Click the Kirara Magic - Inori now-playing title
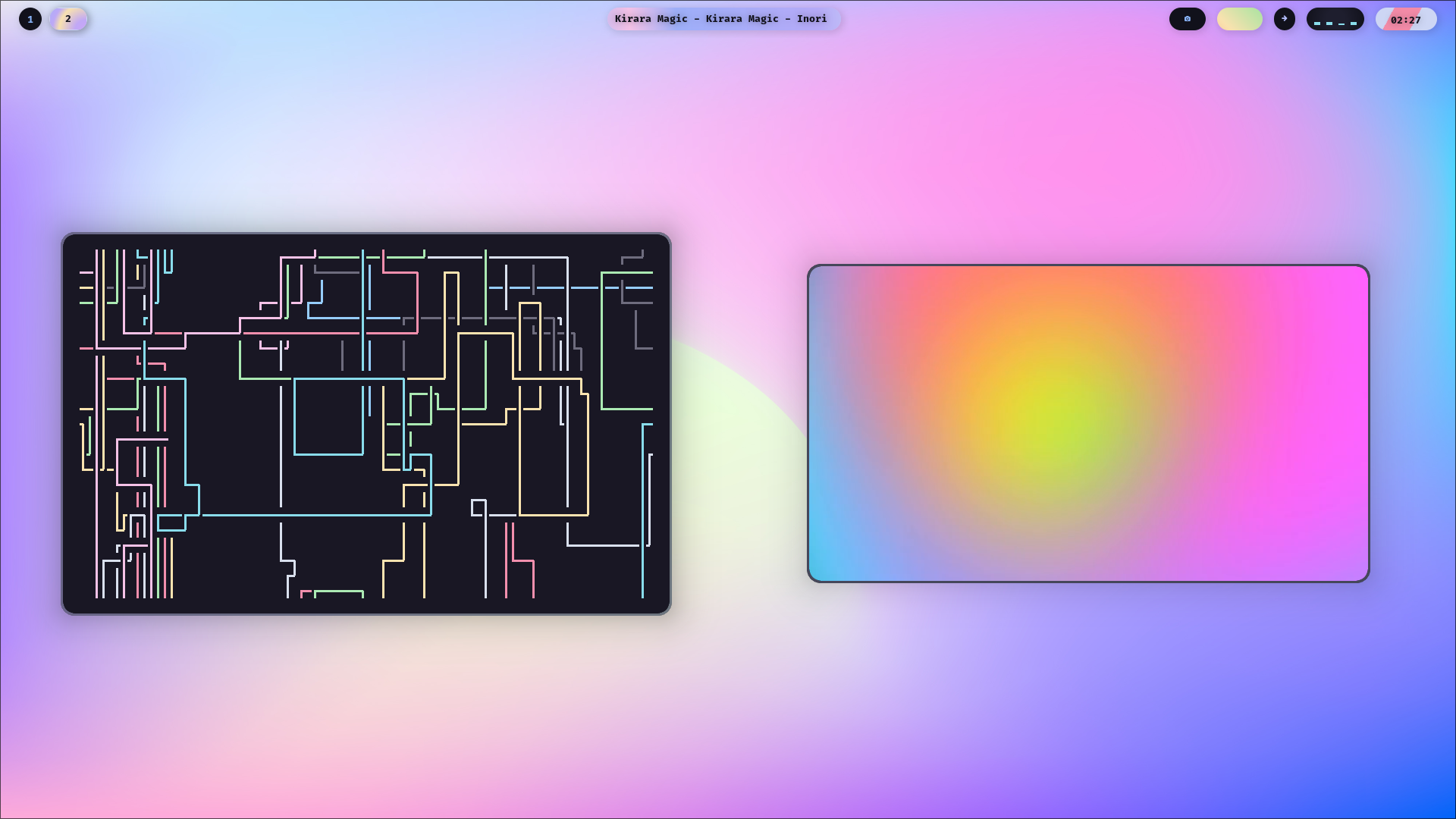Image resolution: width=1456 pixels, height=819 pixels. coord(723,19)
